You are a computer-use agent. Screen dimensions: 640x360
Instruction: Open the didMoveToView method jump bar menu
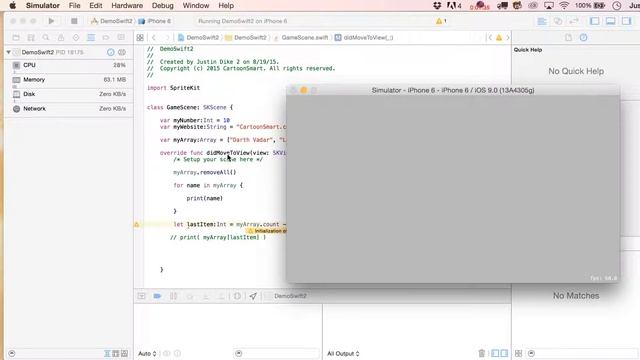(x=364, y=38)
